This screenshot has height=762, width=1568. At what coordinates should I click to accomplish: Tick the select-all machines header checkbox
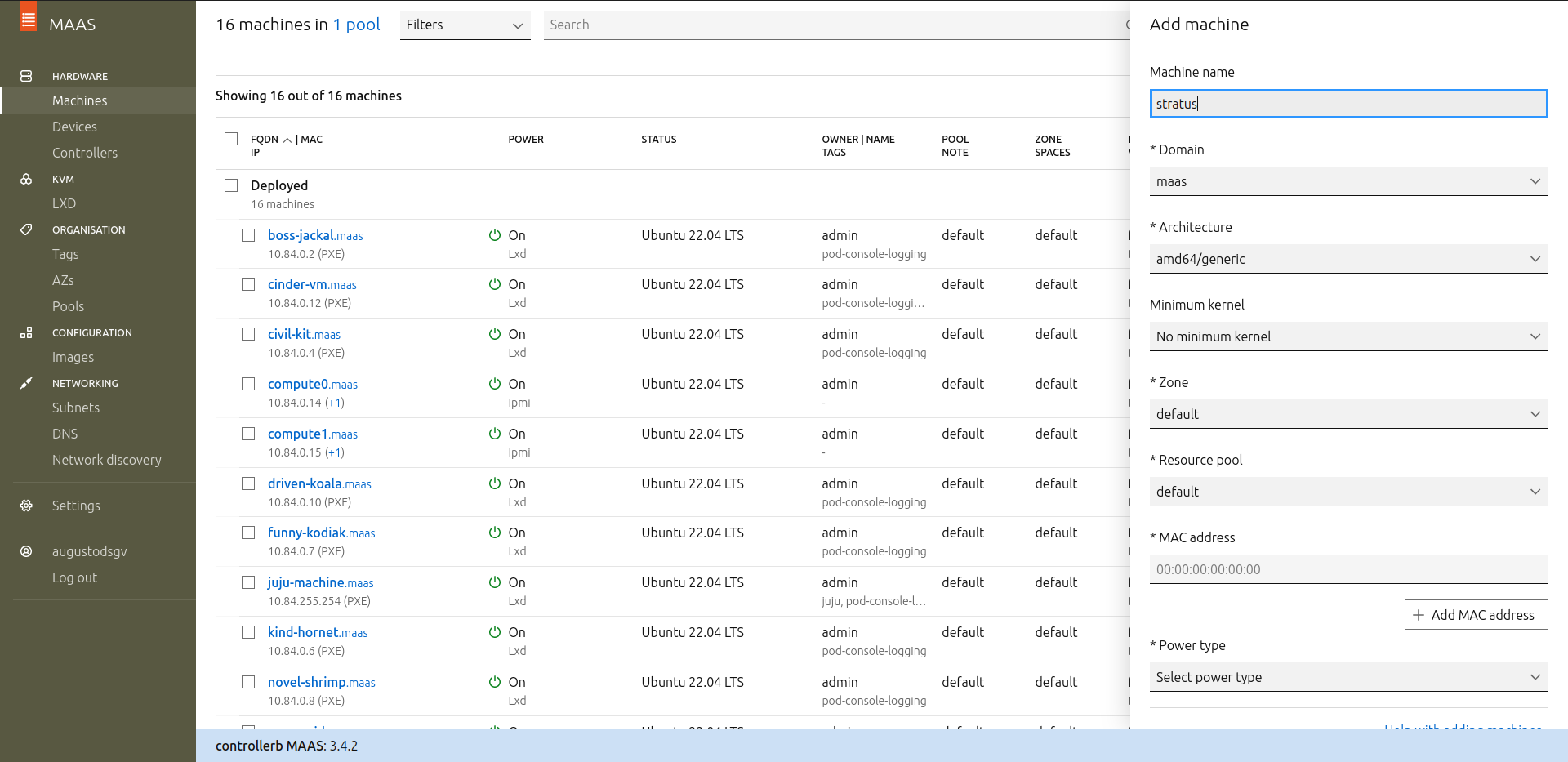click(x=231, y=139)
